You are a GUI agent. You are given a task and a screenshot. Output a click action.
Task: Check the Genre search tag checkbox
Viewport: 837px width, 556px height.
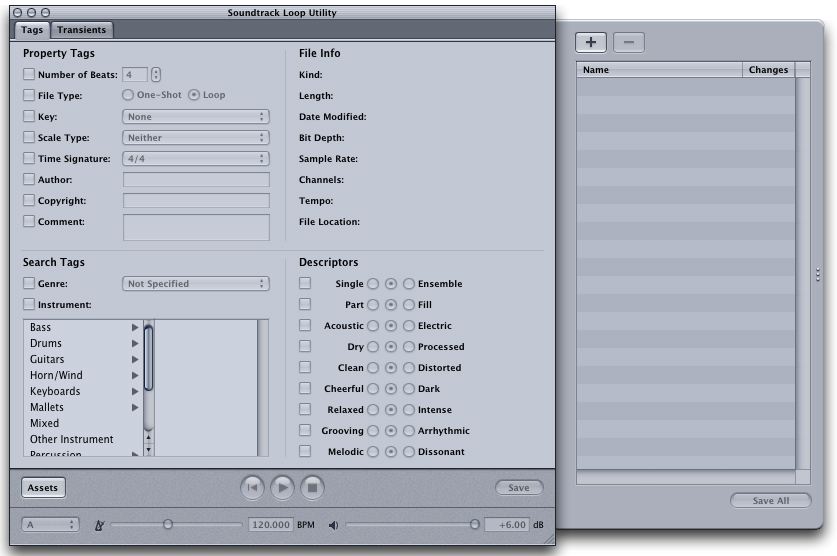pos(29,283)
